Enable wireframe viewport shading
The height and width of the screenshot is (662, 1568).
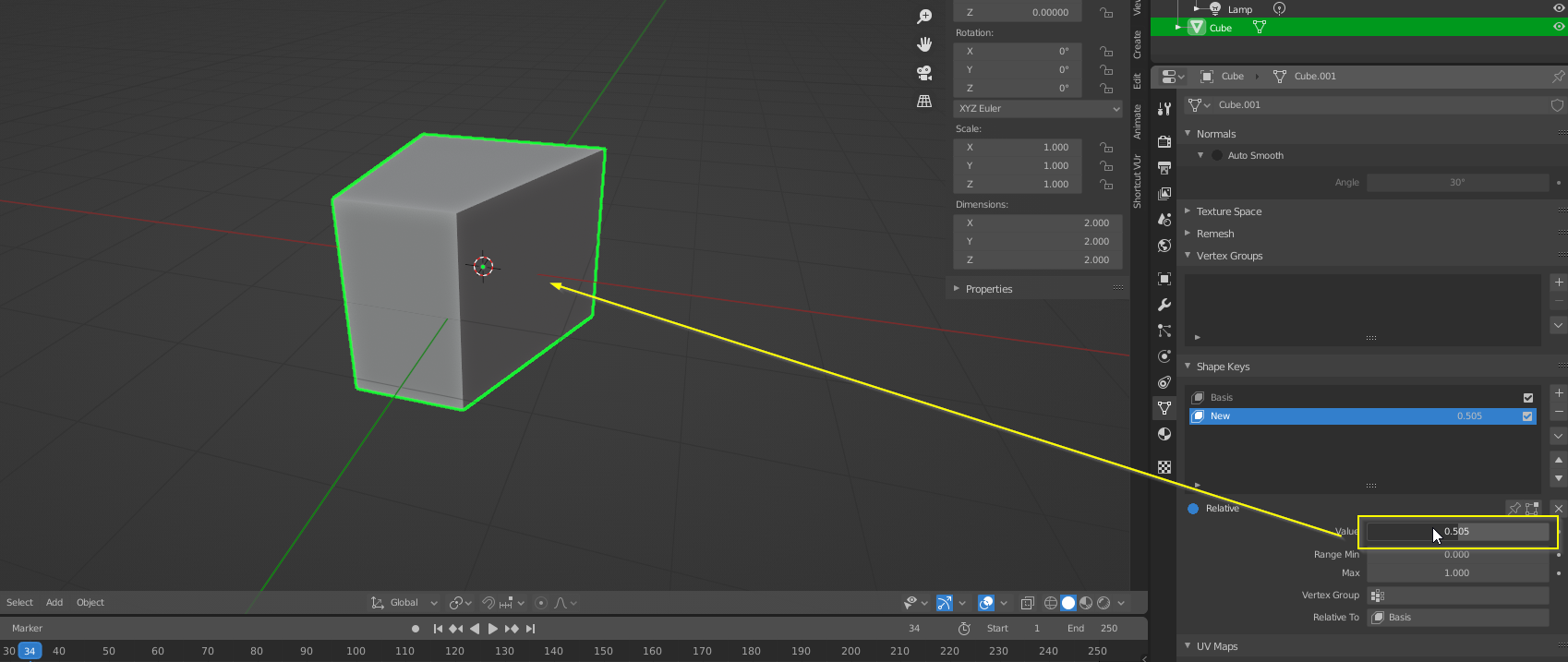(1051, 603)
